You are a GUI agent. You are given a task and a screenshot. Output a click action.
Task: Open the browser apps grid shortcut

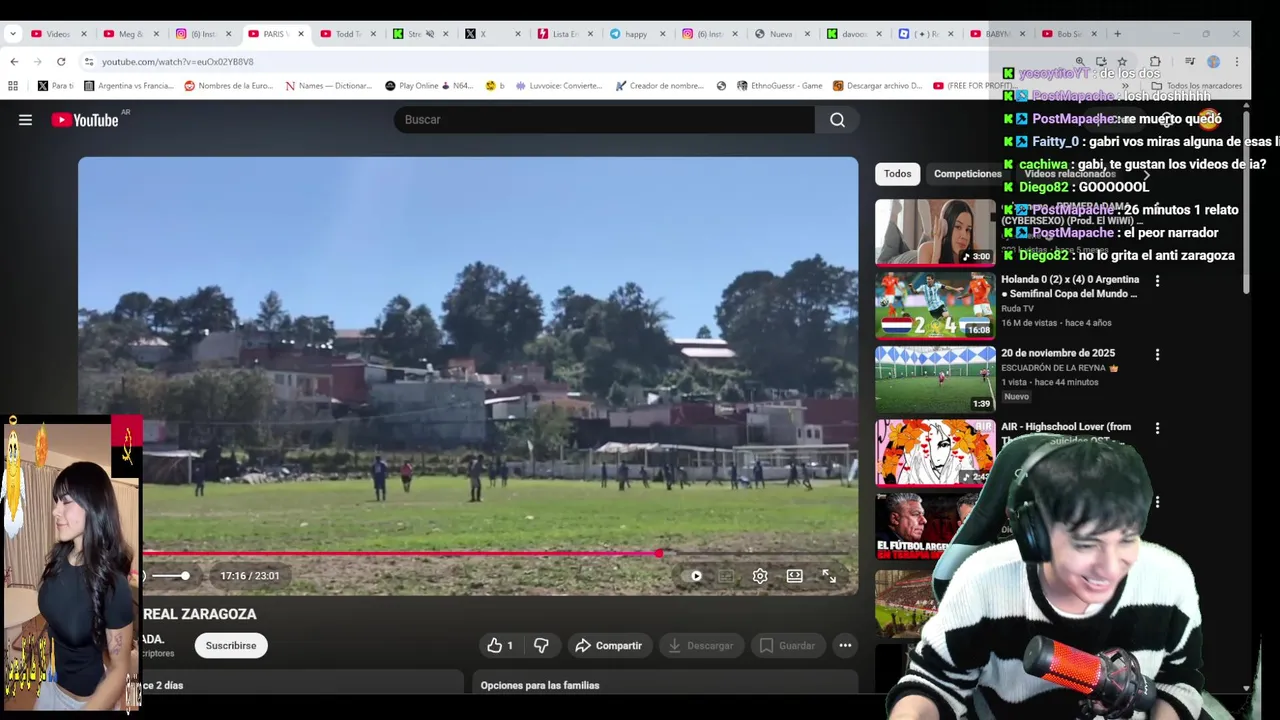(x=13, y=86)
